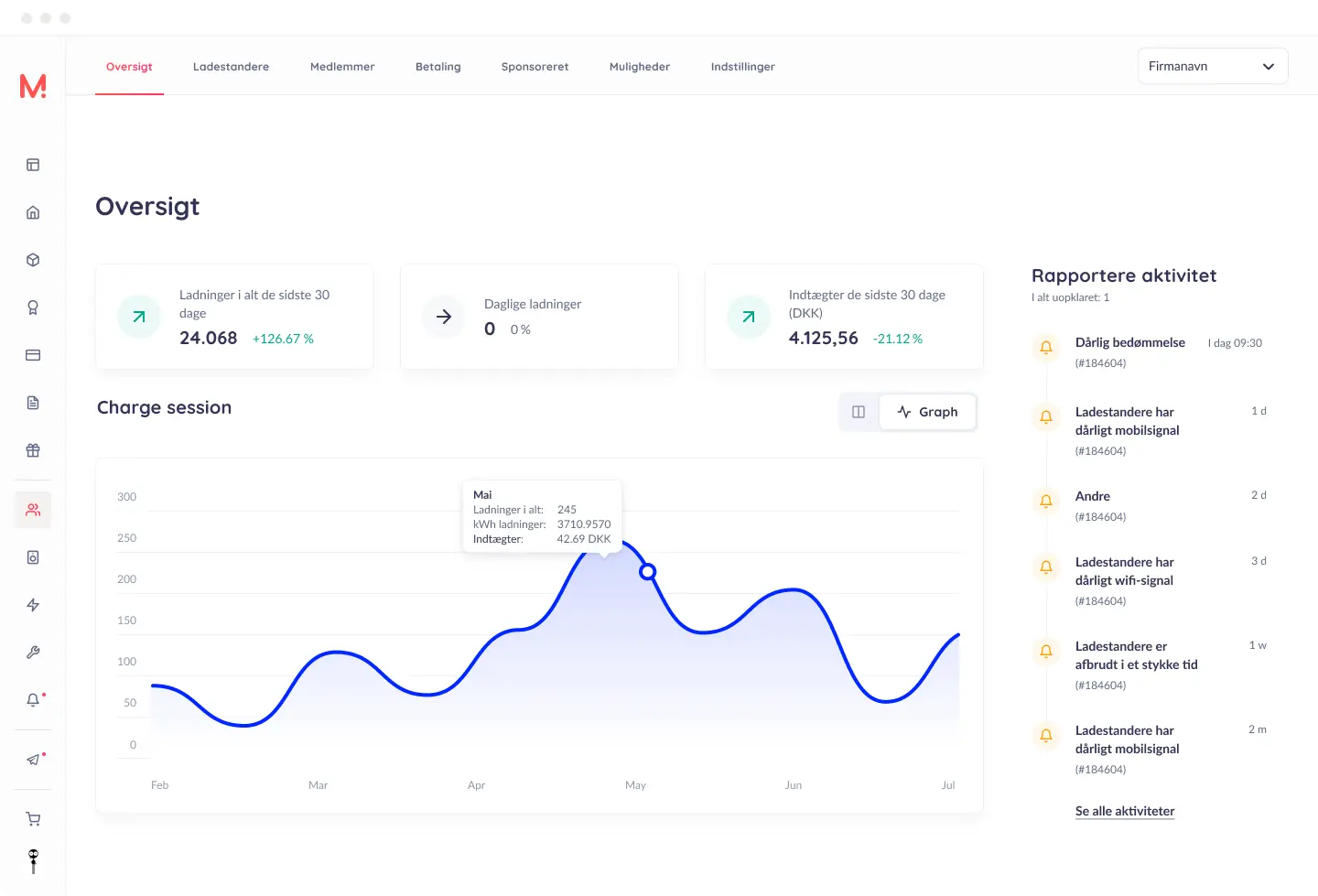Click the green arrow icon on Ladninger card
Screen dimensions: 1318x896
139,317
